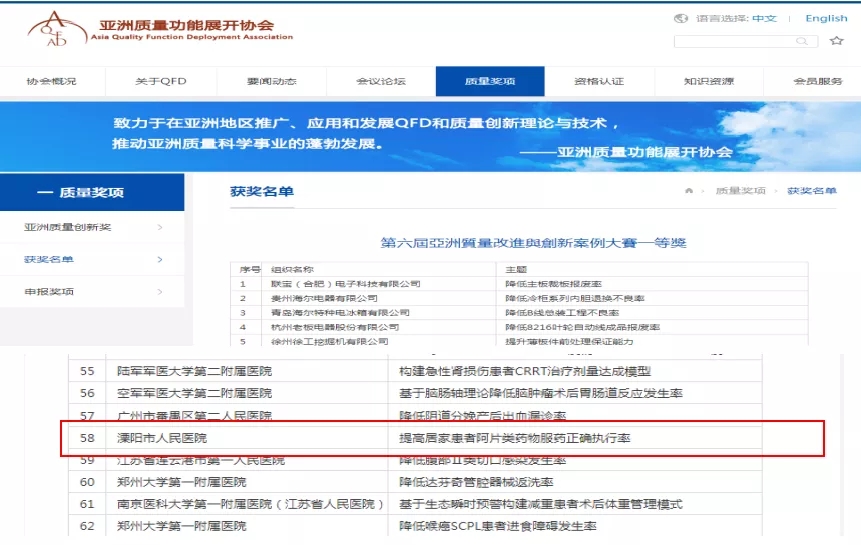
Task: Click 郑州大学第一附属医院 in row 60
Action: 182,482
